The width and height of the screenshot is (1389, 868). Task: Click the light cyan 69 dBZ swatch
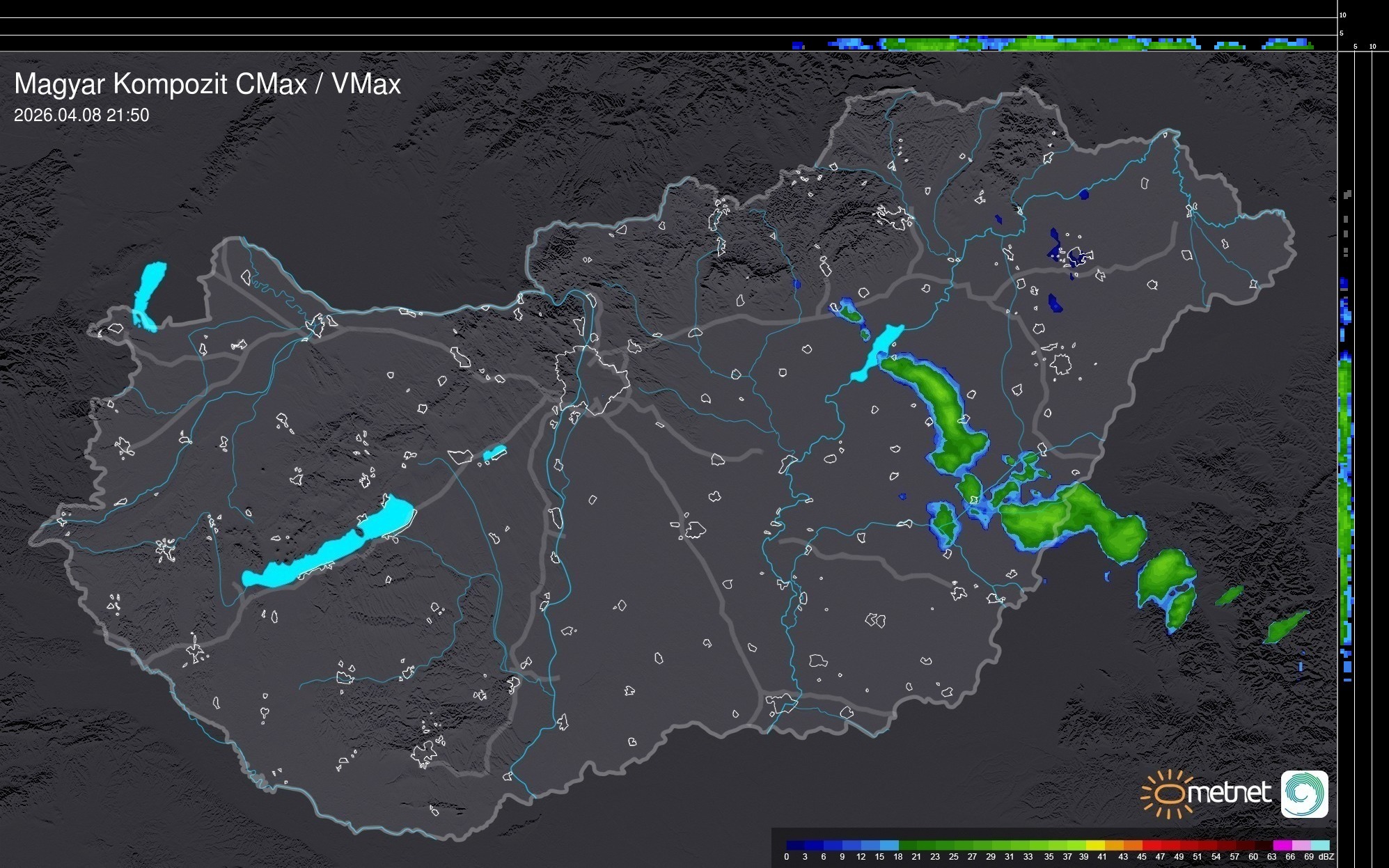[1319, 846]
